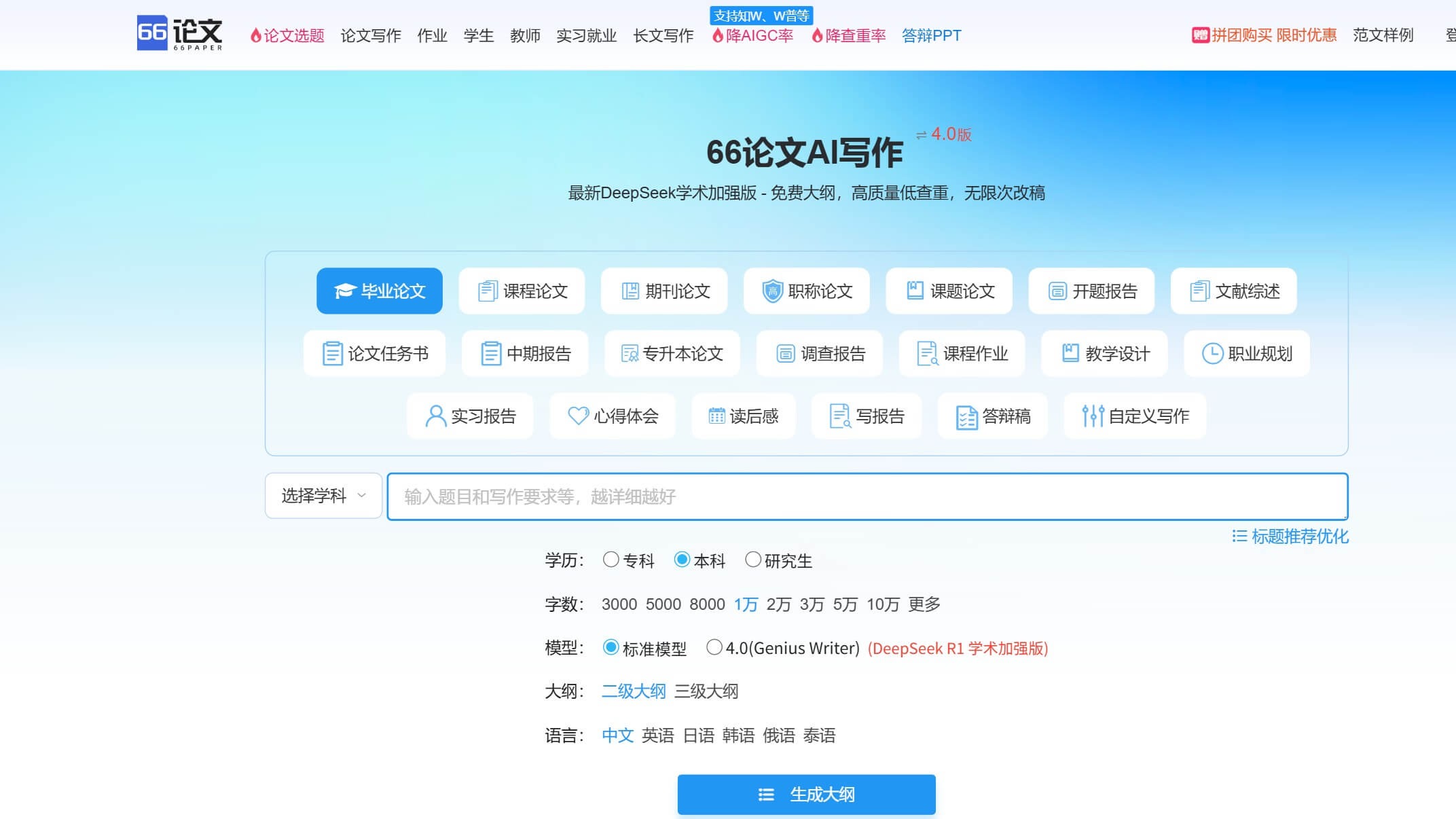Click the 生成大纲 button
This screenshot has width=1456, height=819.
click(x=805, y=794)
